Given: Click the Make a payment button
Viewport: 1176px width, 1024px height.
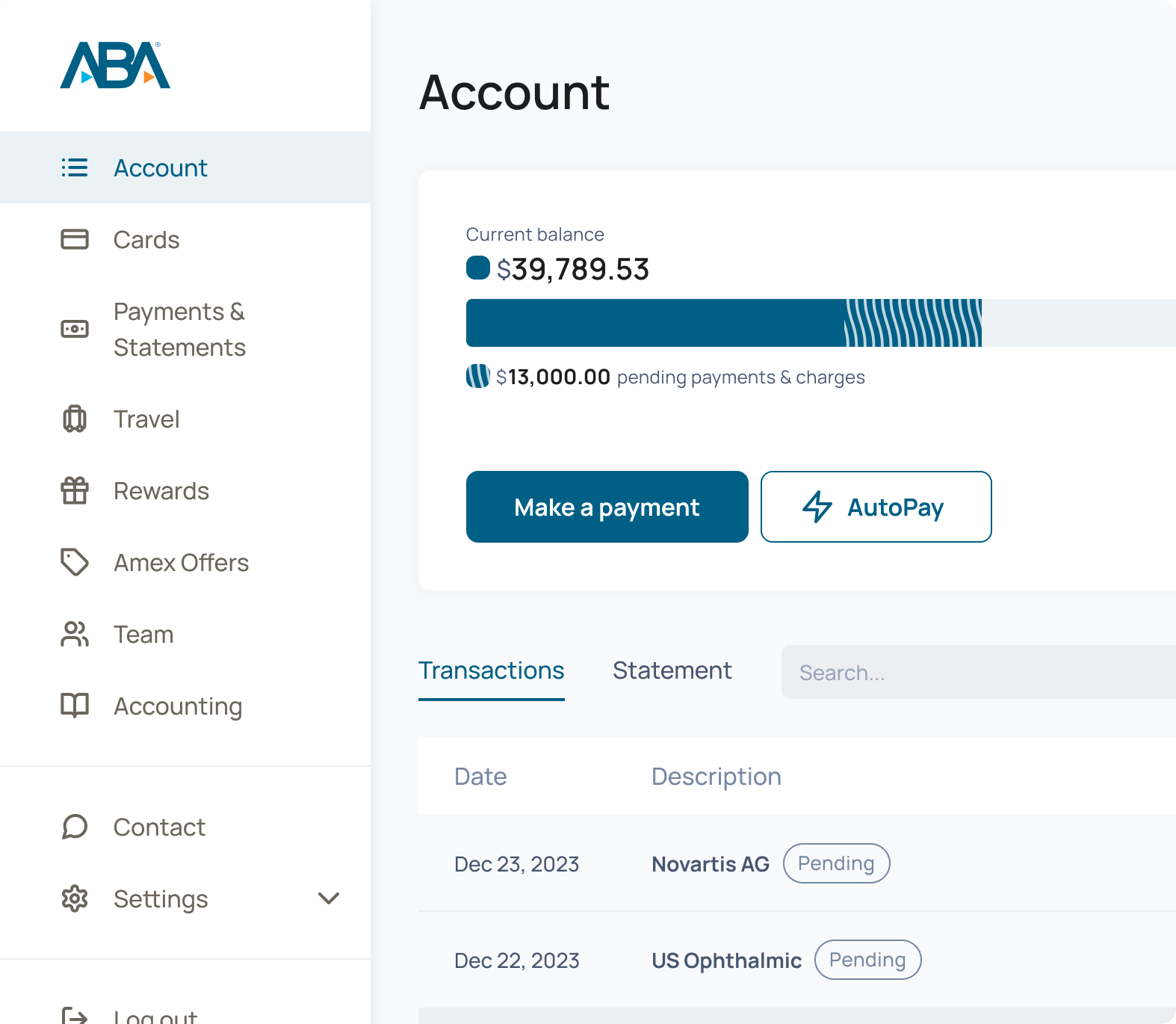Looking at the screenshot, I should [x=607, y=507].
